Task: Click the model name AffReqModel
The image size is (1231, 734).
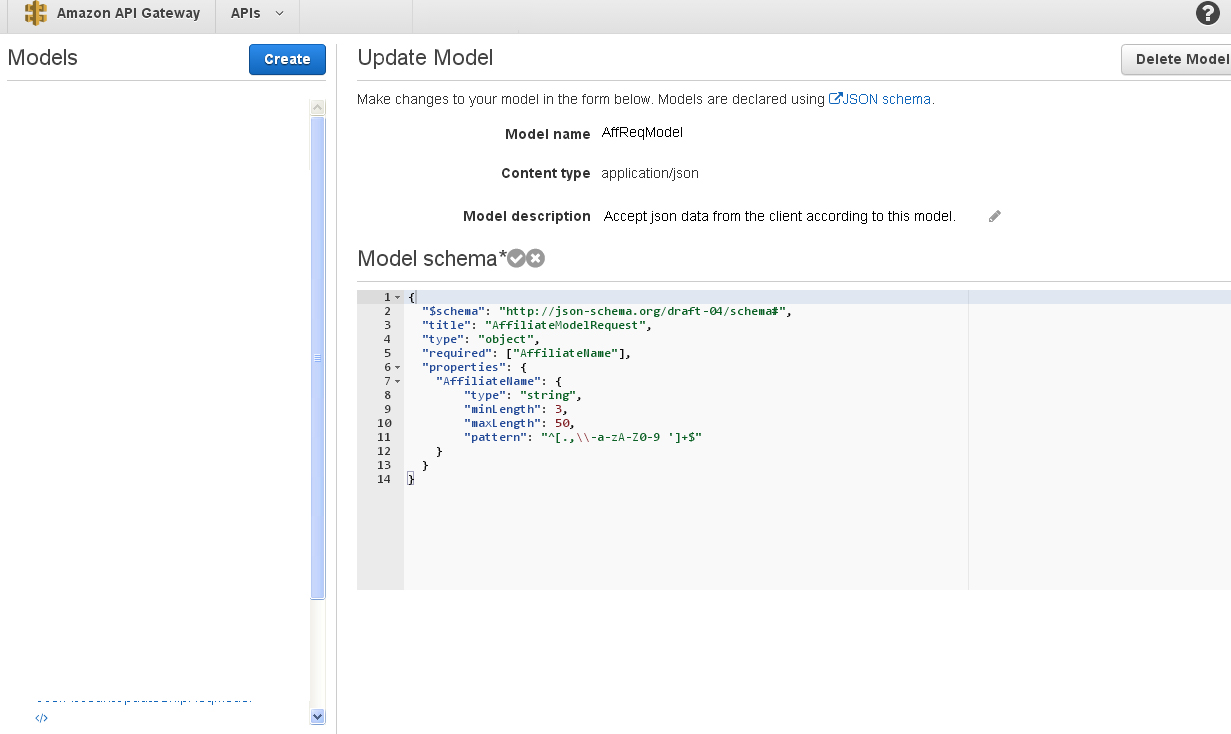Action: coord(642,132)
